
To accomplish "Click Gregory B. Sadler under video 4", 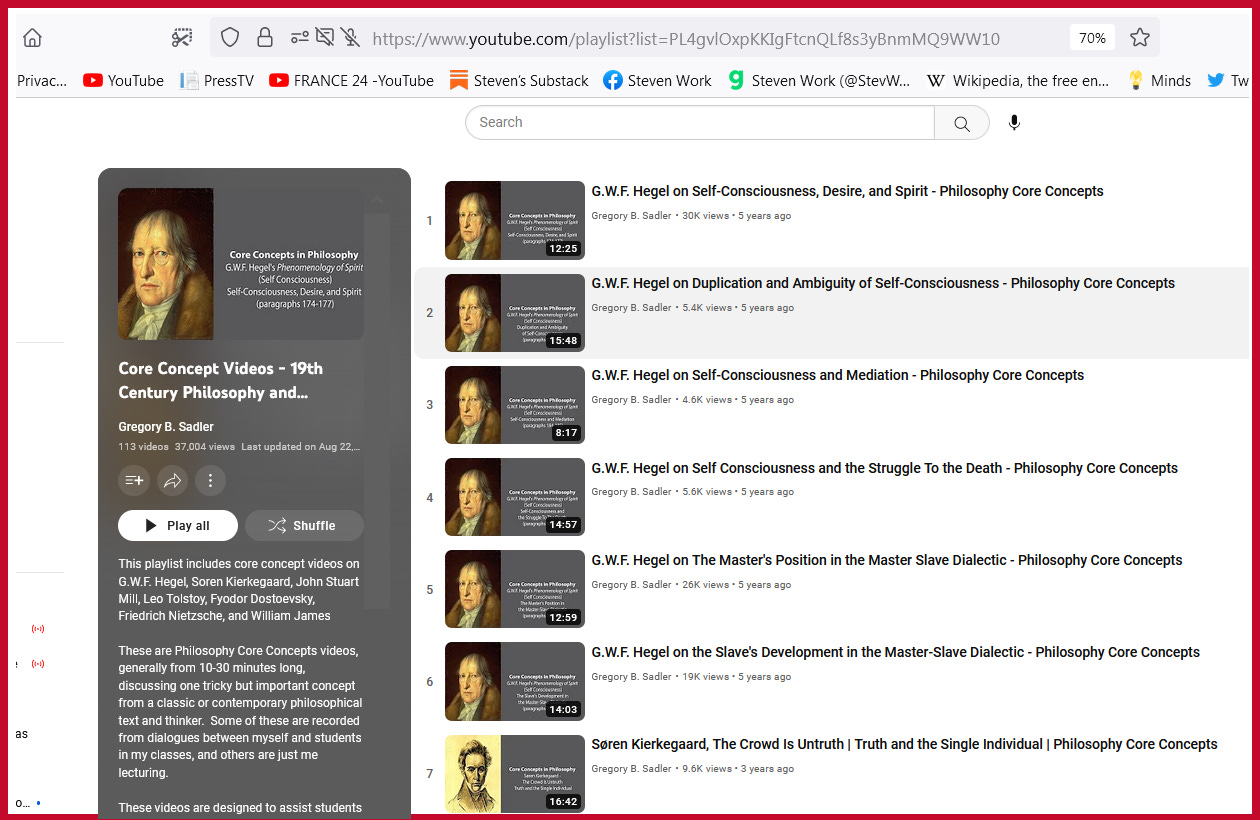I will pos(631,492).
